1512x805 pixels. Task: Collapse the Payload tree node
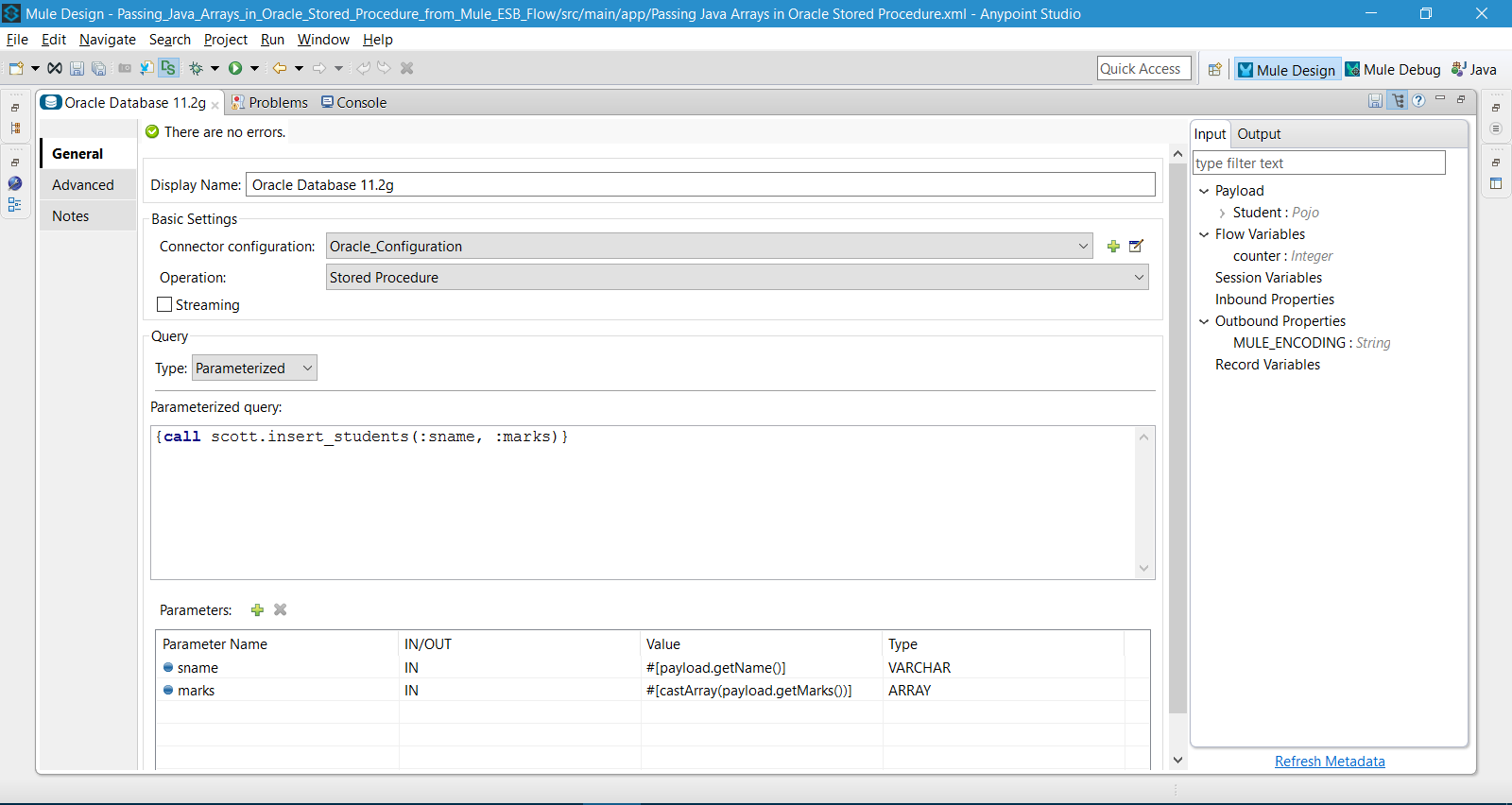coord(1204,191)
